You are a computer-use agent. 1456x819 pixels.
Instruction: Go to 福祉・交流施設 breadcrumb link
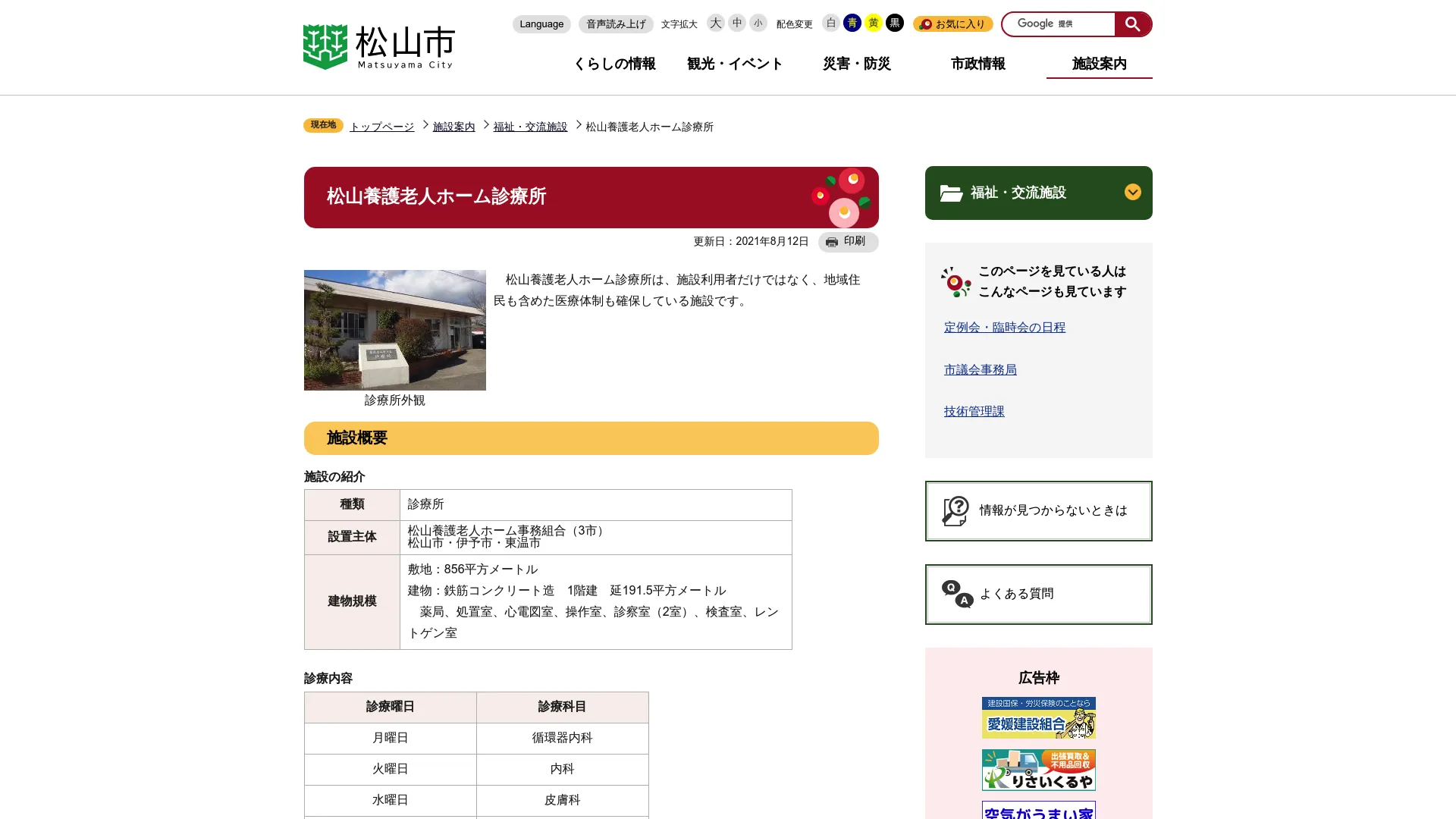point(530,127)
